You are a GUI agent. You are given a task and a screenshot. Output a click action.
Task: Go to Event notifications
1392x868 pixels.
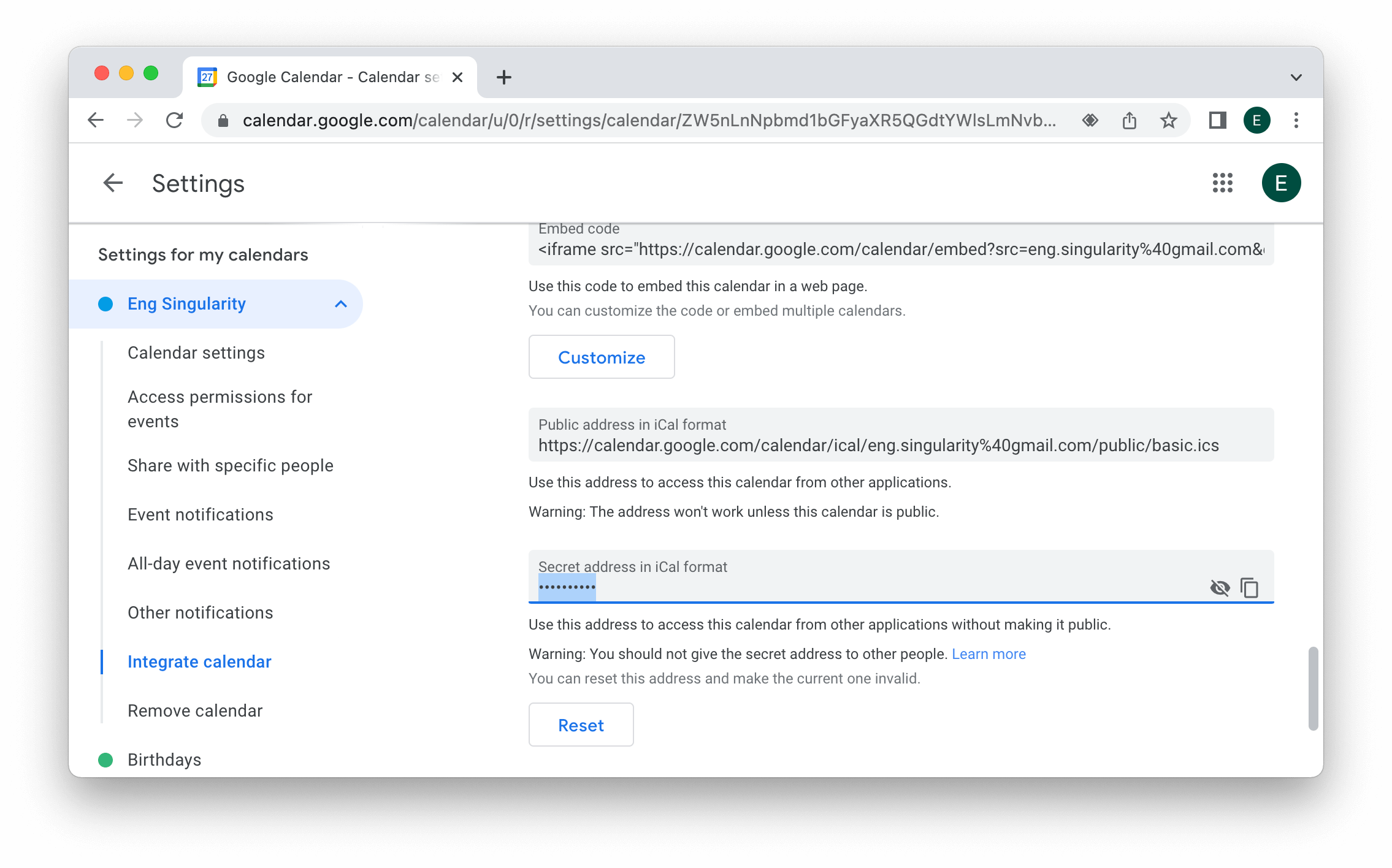click(x=201, y=515)
